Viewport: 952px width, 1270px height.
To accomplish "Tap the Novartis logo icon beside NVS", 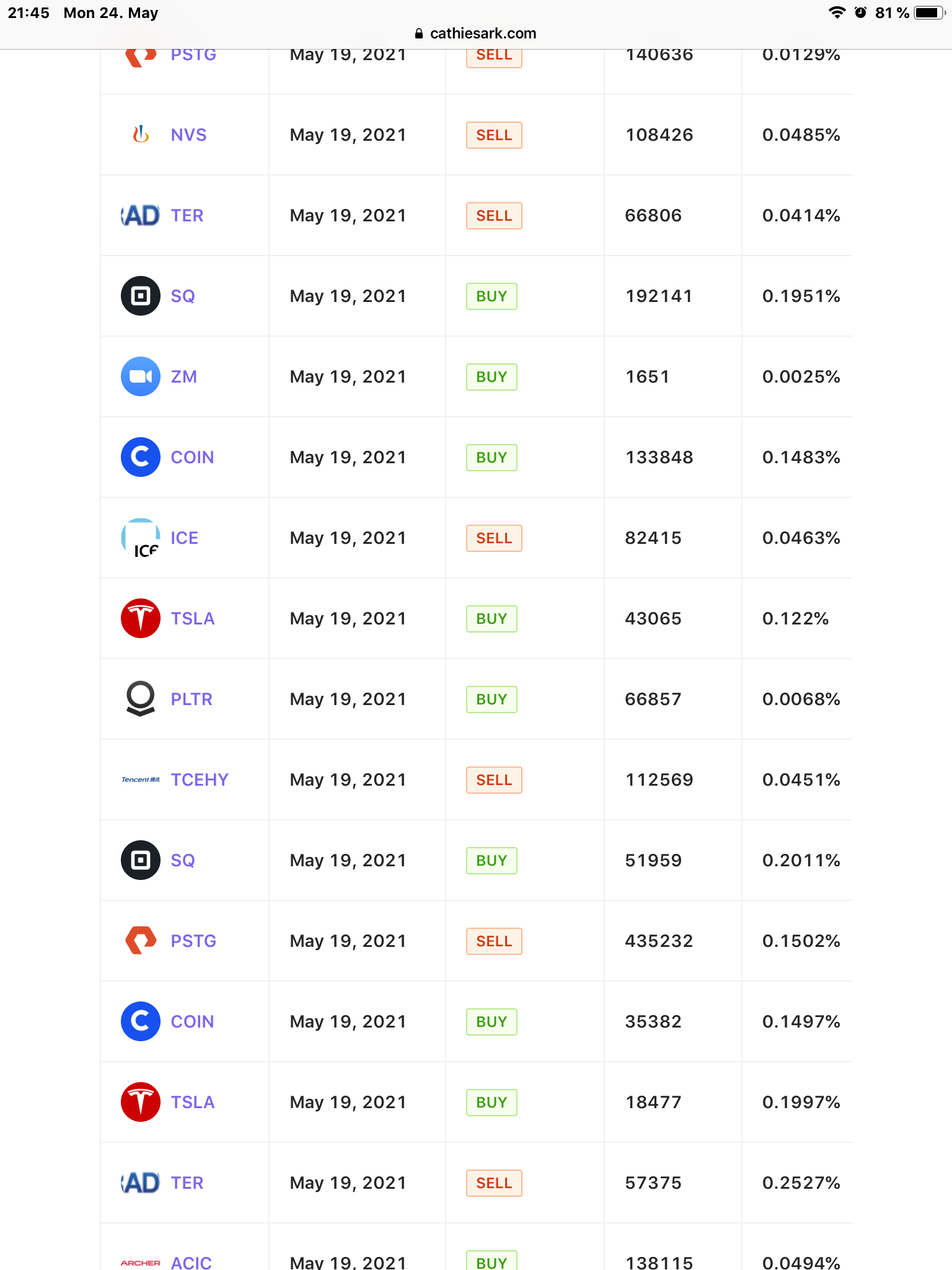I will 141,135.
